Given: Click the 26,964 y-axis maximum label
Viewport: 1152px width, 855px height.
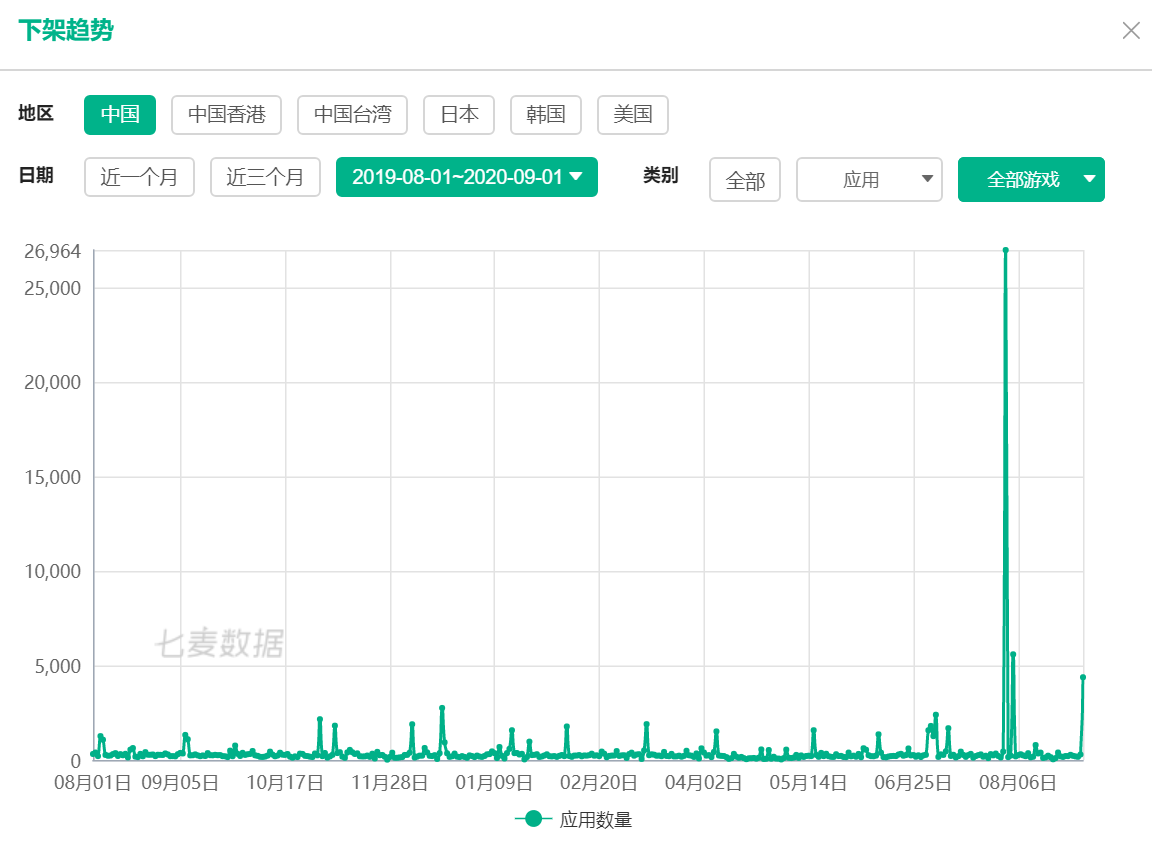Looking at the screenshot, I should 52,252.
